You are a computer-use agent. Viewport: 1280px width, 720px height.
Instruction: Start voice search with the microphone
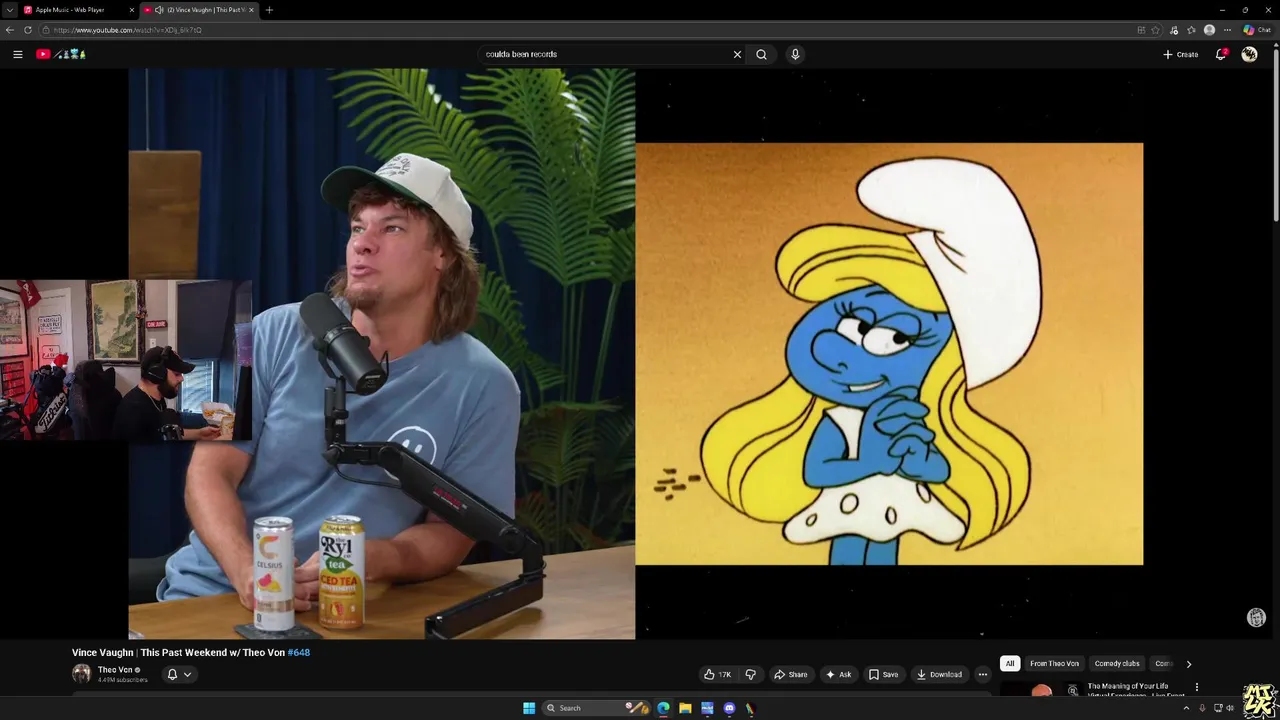pos(795,54)
